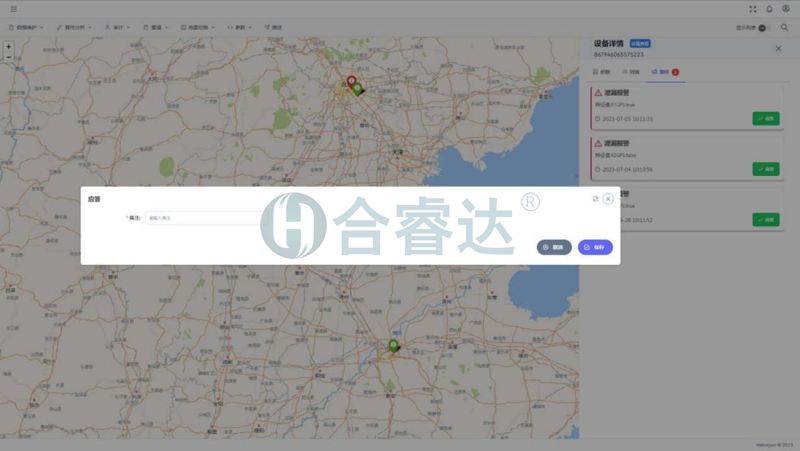Viewport: 800px width, 451px height.
Task: Open the 地图切换 dropdown menu
Action: pyautogui.click(x=198, y=28)
